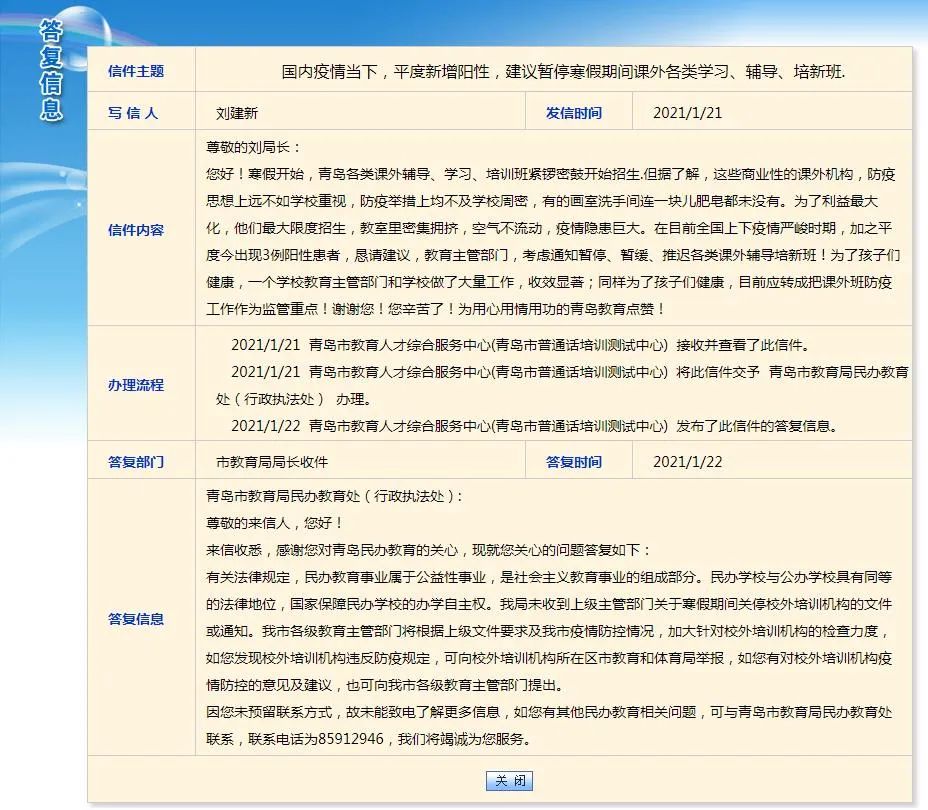This screenshot has height=810, width=928.
Task: Select the 写信人 label
Action: coord(133,113)
